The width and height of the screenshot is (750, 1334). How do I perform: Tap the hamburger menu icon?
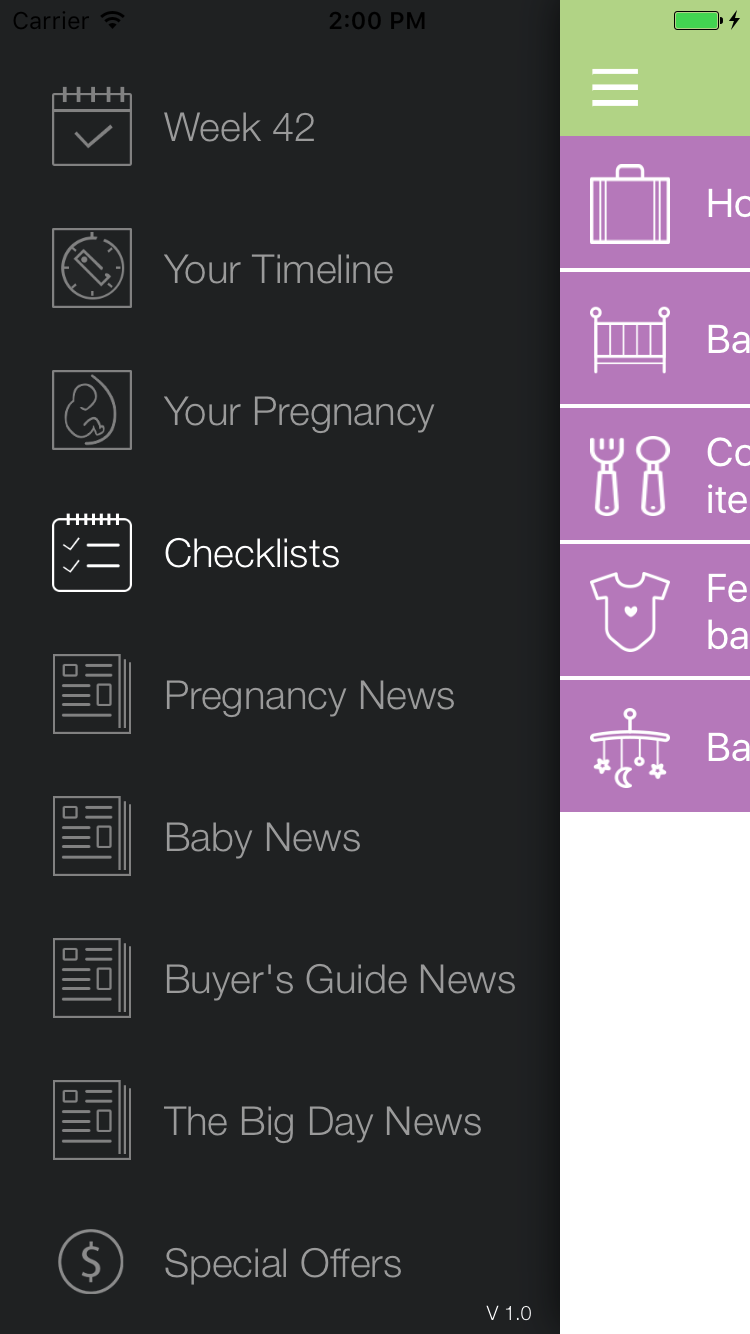(x=615, y=88)
